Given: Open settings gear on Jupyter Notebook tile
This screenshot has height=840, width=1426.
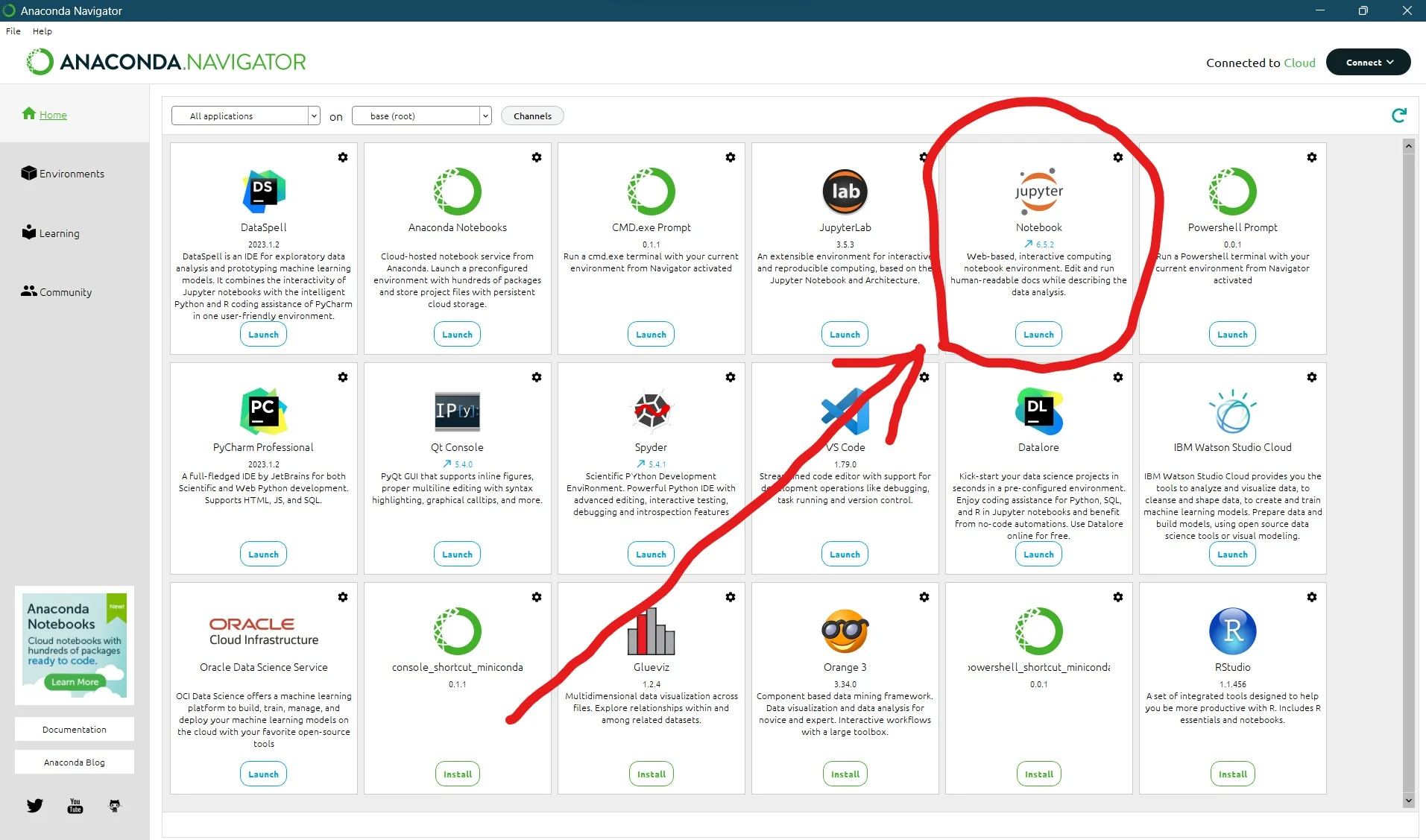Looking at the screenshot, I should coord(1118,157).
